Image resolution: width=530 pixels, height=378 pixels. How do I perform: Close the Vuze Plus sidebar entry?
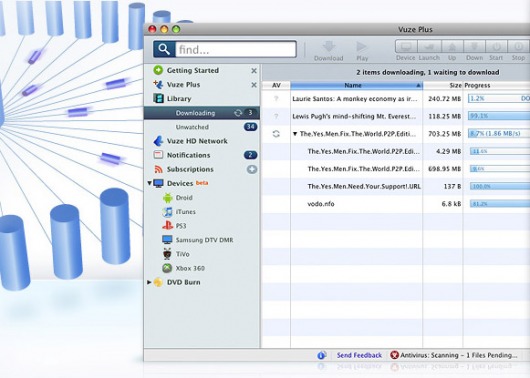click(254, 85)
